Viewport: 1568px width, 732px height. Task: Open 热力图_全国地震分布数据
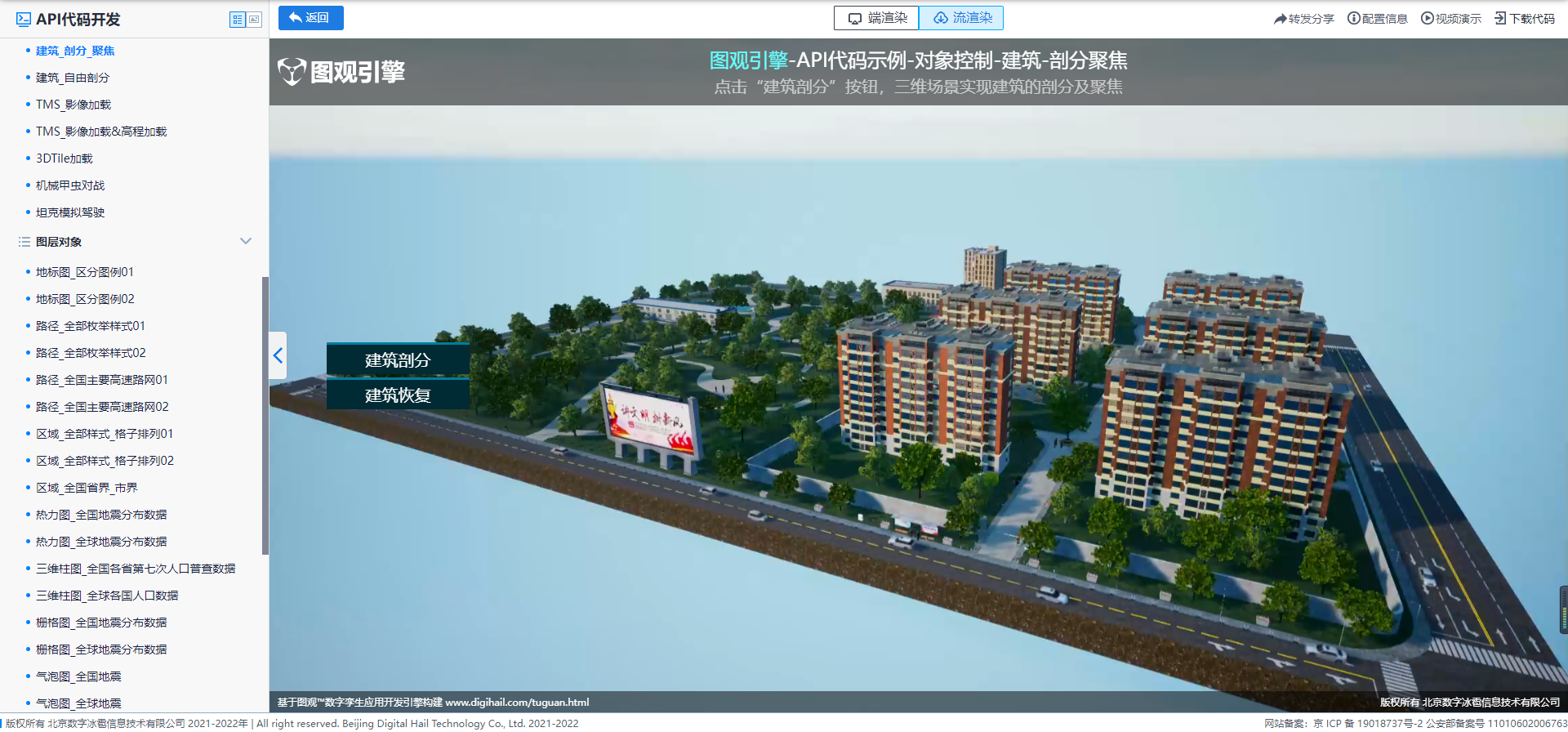(x=101, y=515)
